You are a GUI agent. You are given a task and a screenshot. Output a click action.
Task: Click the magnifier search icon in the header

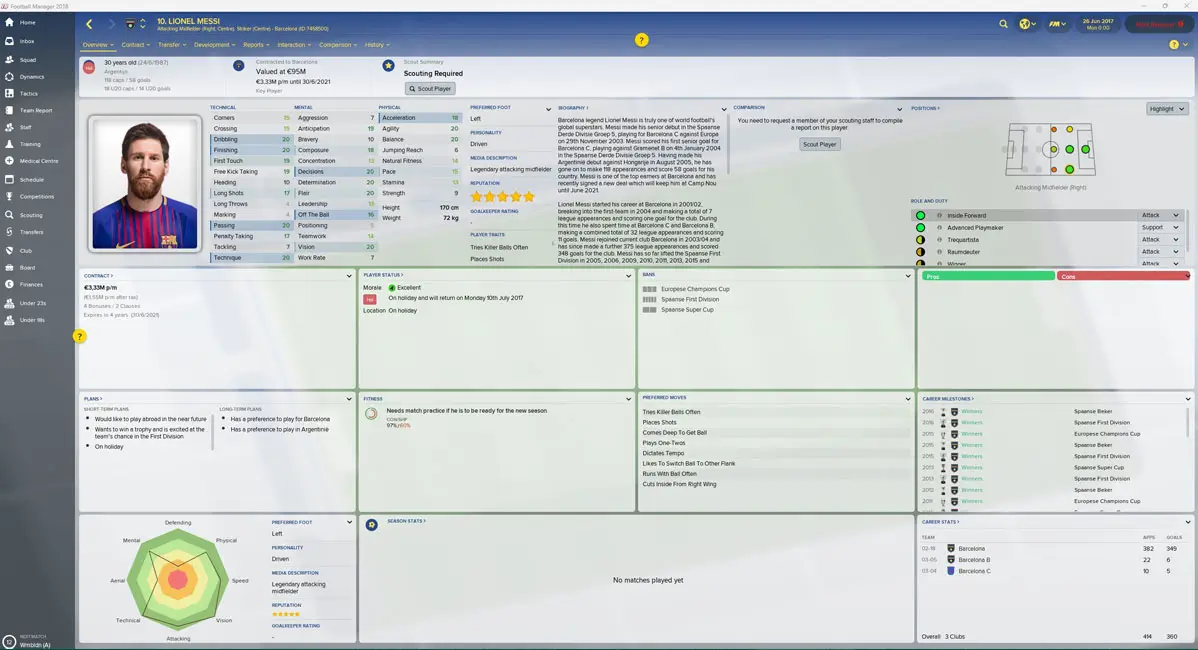[1003, 24]
